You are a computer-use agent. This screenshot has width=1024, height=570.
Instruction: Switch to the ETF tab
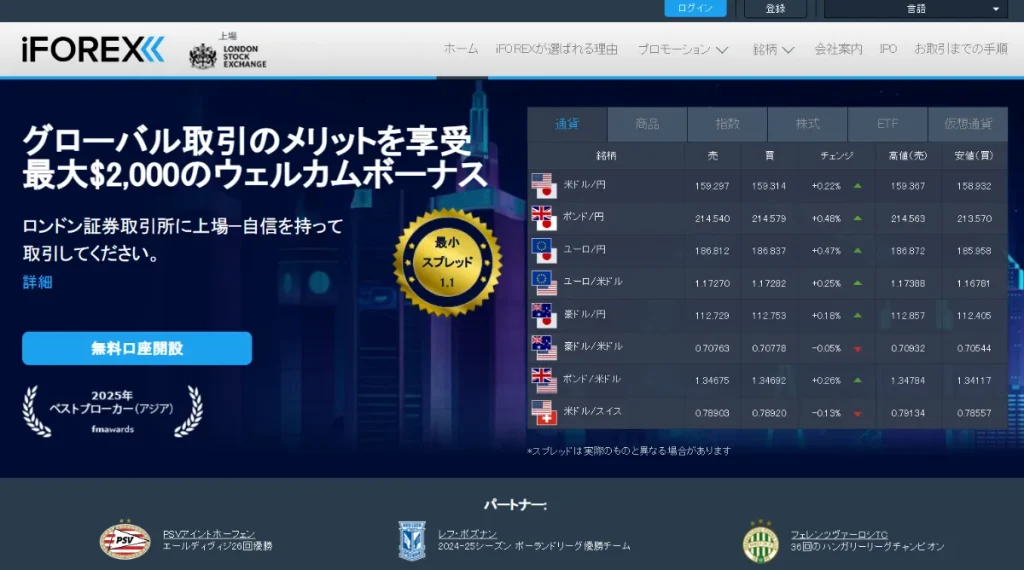(x=888, y=124)
